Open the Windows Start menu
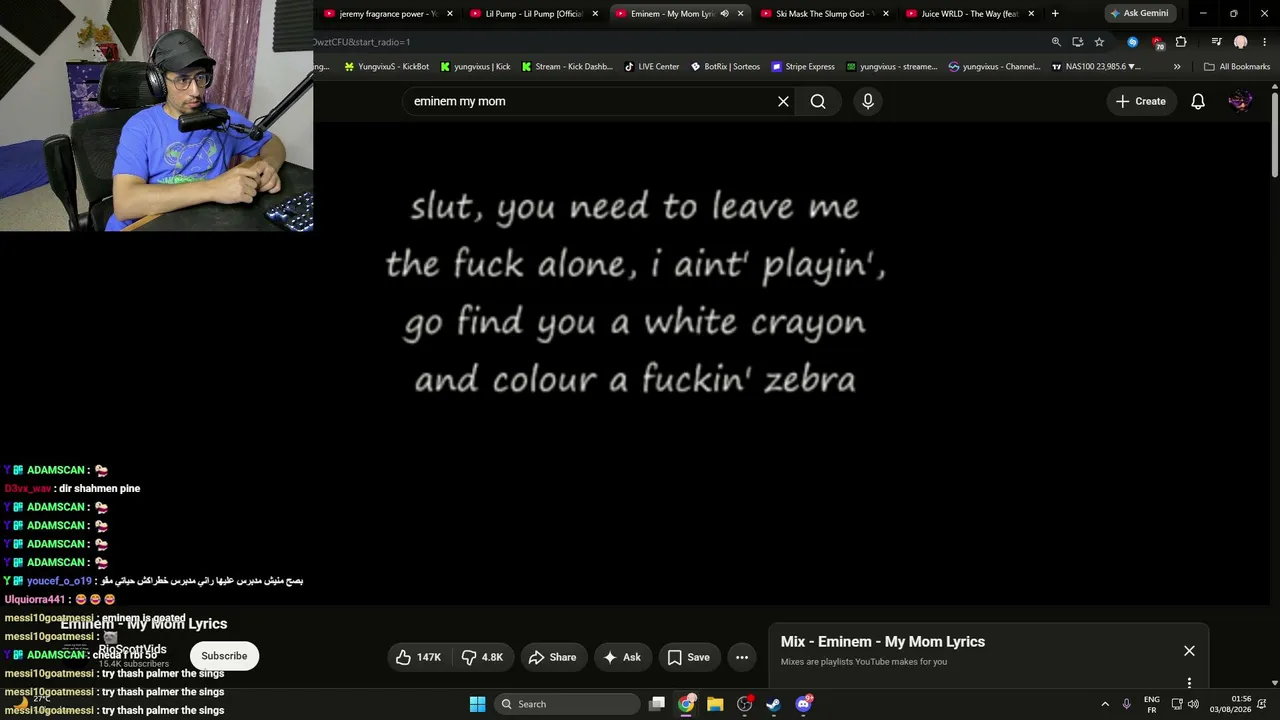 click(x=477, y=704)
